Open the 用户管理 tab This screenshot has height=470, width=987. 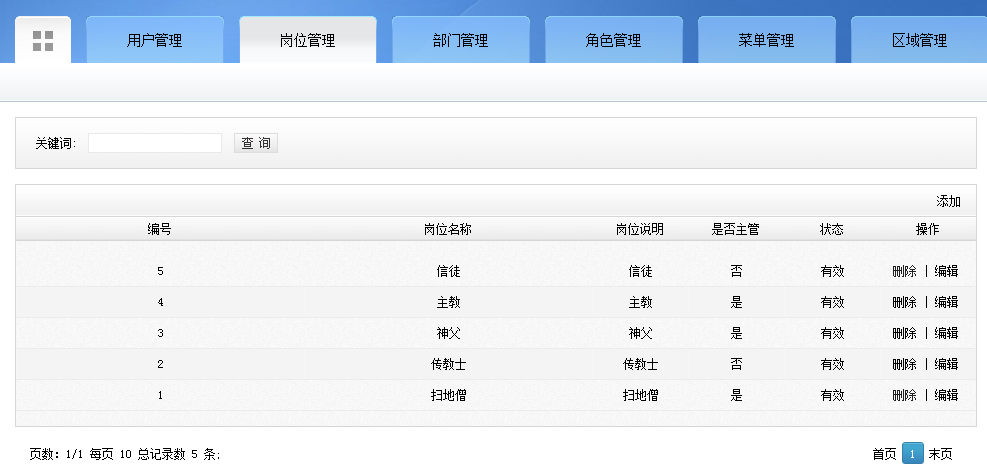point(155,41)
